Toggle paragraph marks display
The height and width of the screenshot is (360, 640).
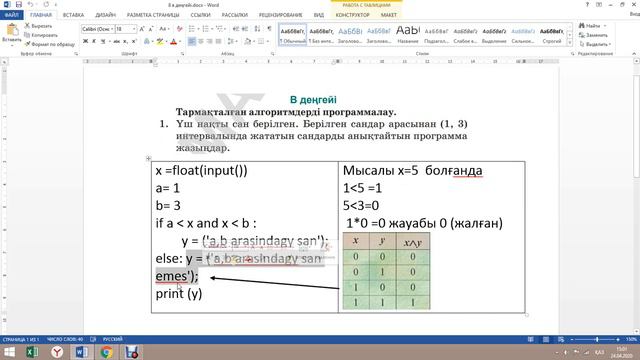point(269,29)
